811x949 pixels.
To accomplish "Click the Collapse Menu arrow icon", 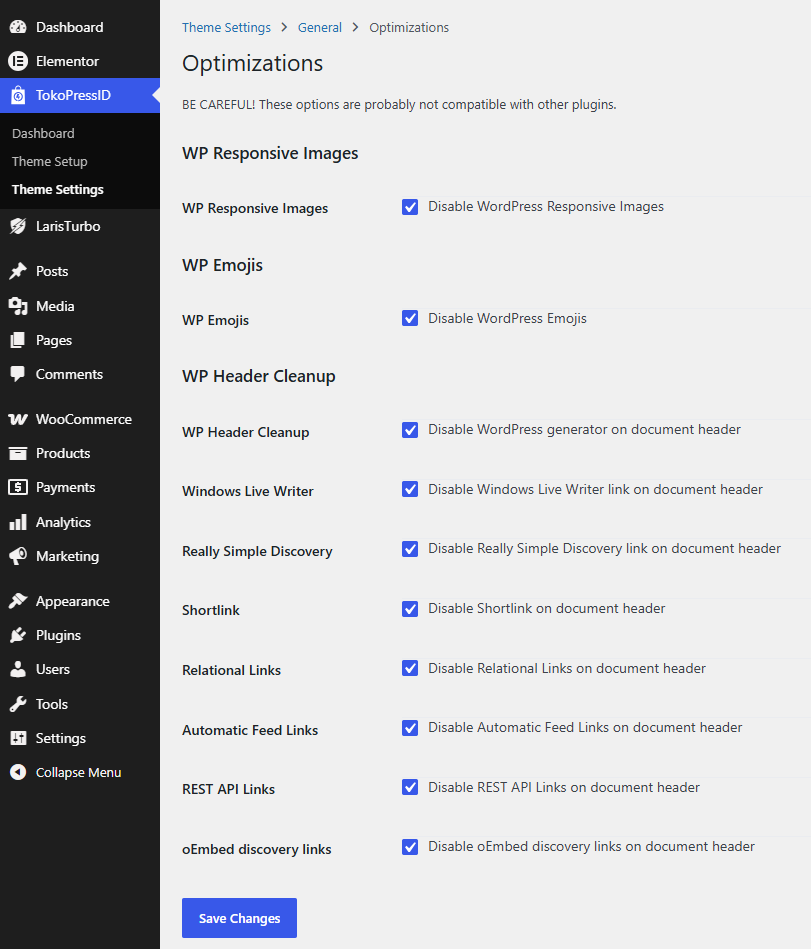I will [18, 772].
